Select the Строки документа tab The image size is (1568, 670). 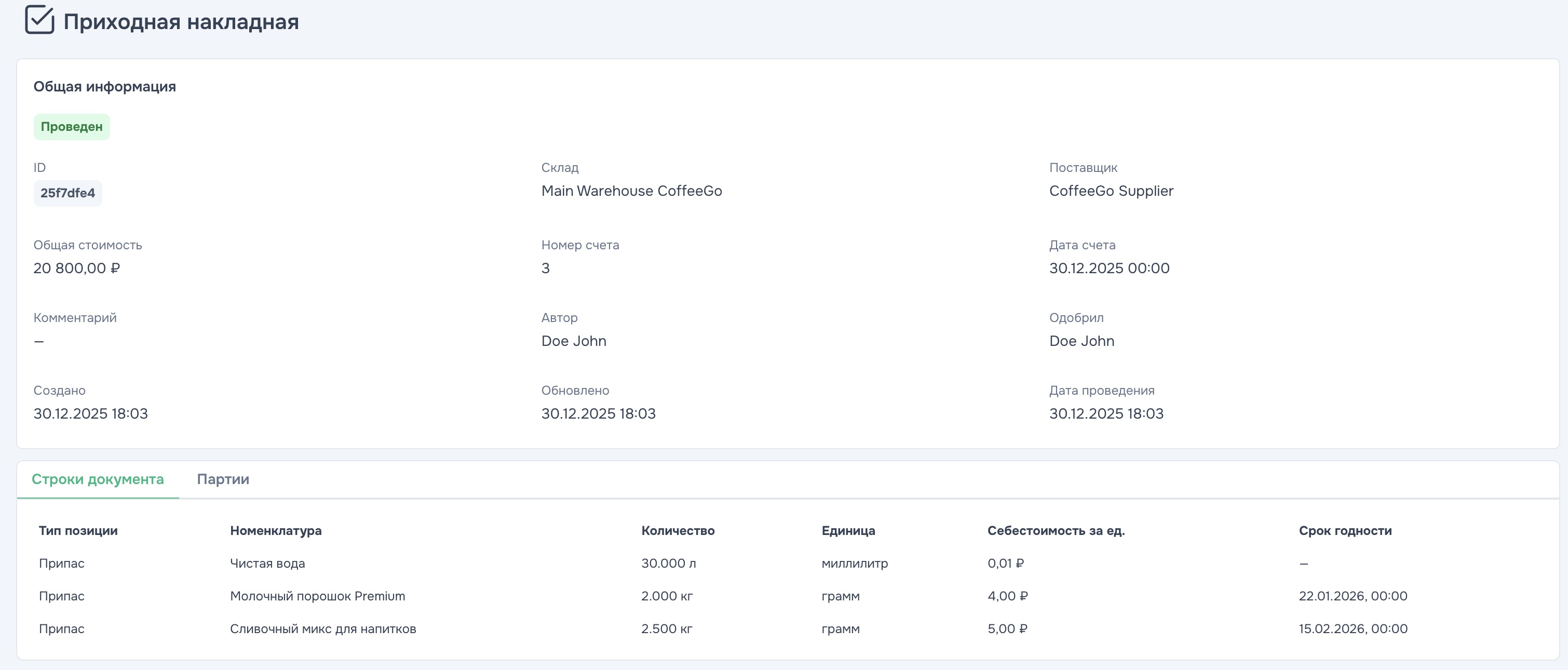[x=98, y=479]
